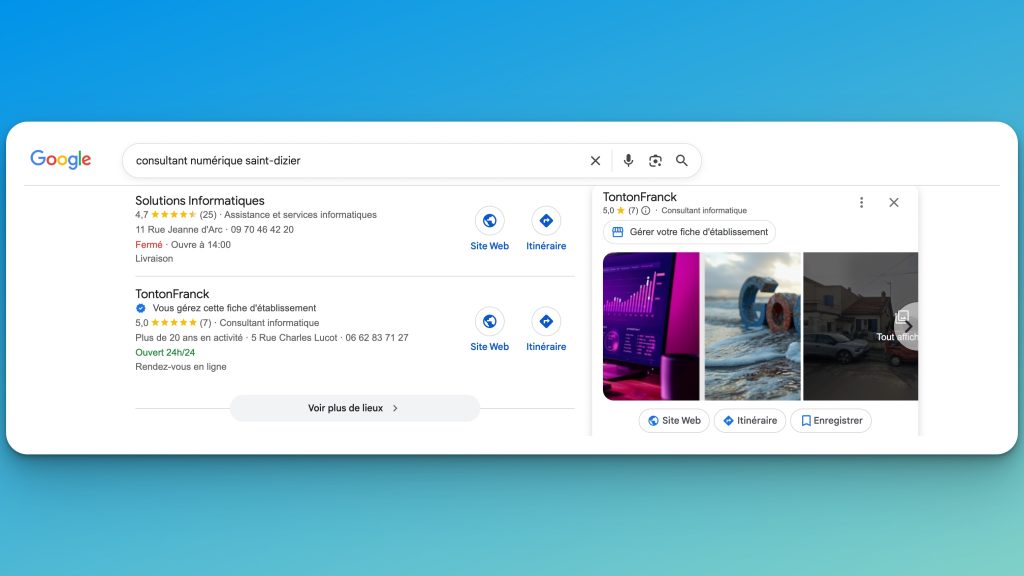The width and height of the screenshot is (1024, 576).
Task: Click Itinéraire button in the side panel
Action: [x=750, y=421]
